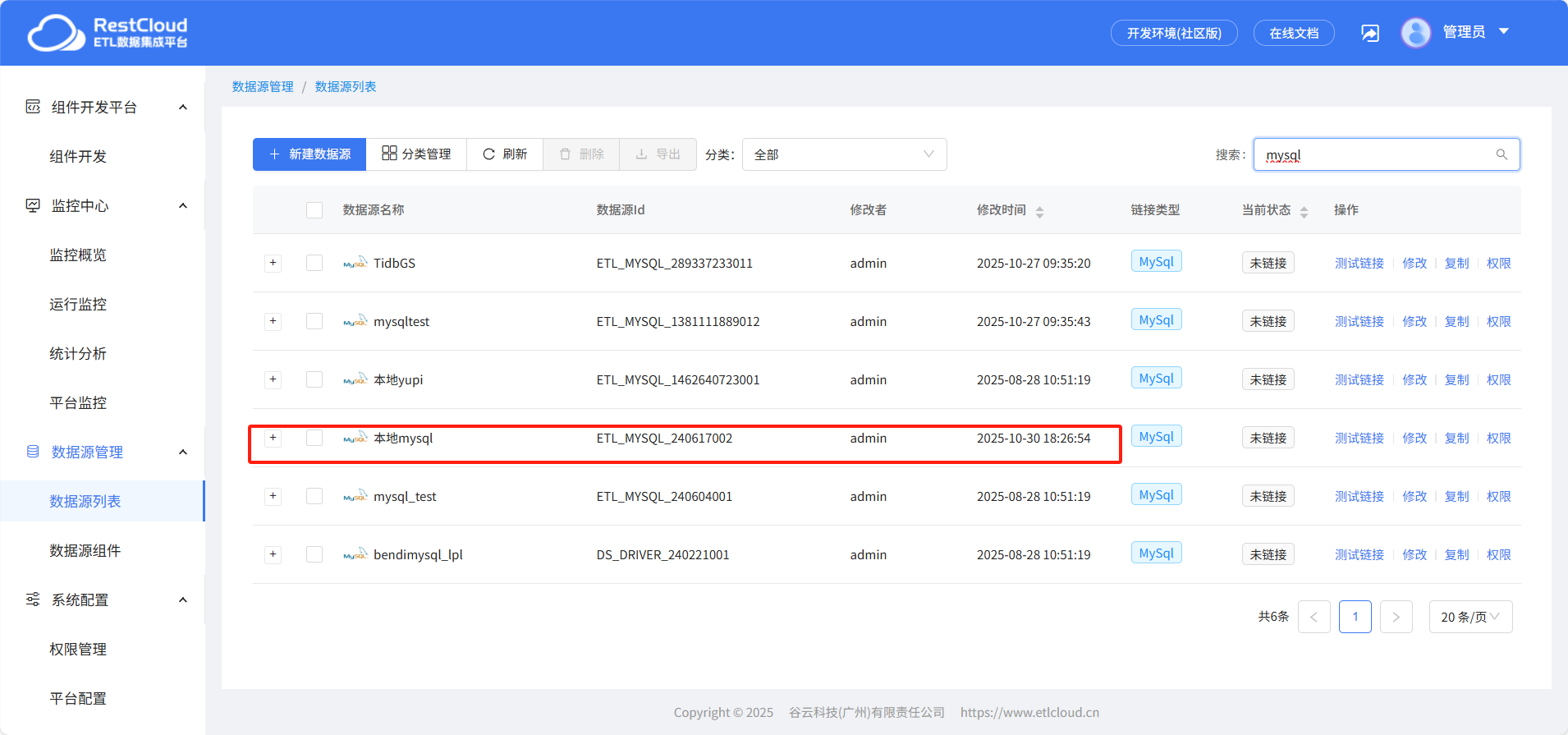Screen dimensions: 1568x735
Task: Open the category filter dropdown
Action: 844,154
